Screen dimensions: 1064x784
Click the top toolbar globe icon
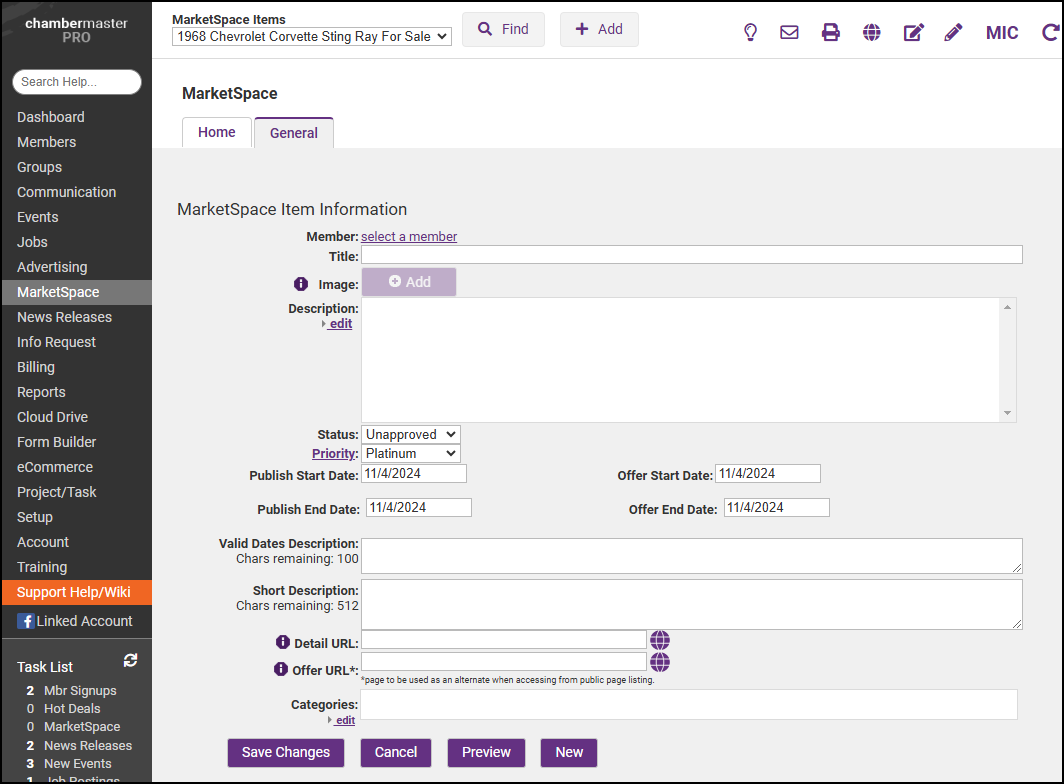[872, 32]
